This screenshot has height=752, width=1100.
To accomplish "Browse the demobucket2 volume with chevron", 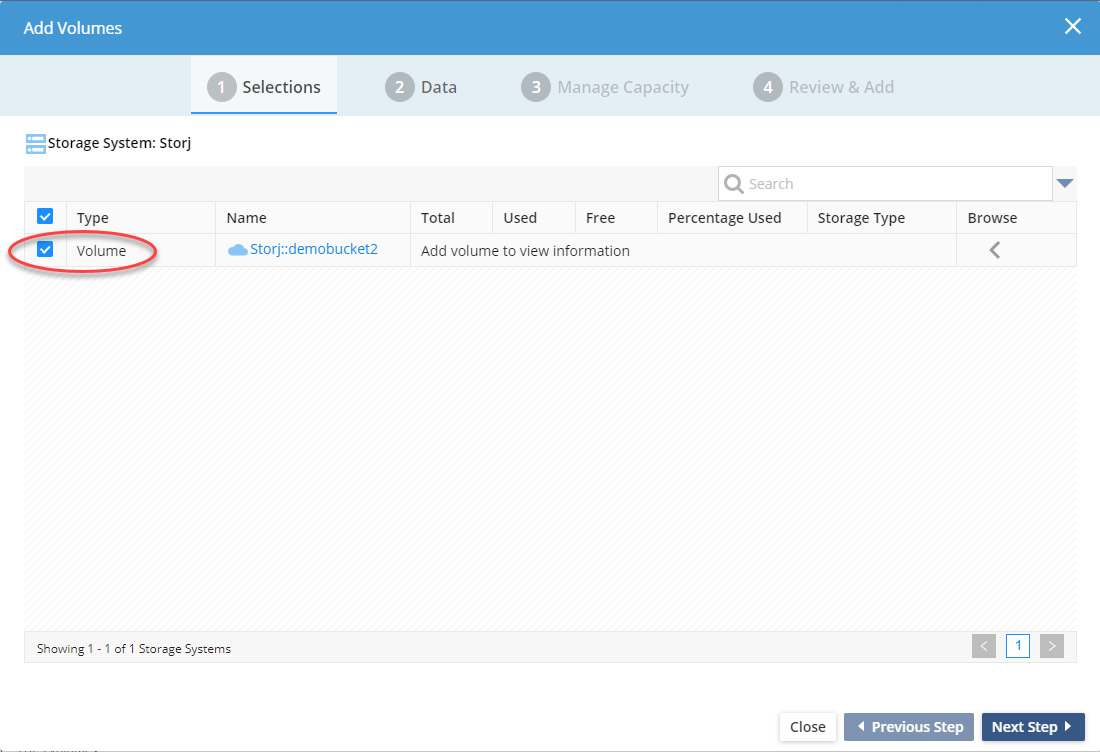I will tap(994, 250).
